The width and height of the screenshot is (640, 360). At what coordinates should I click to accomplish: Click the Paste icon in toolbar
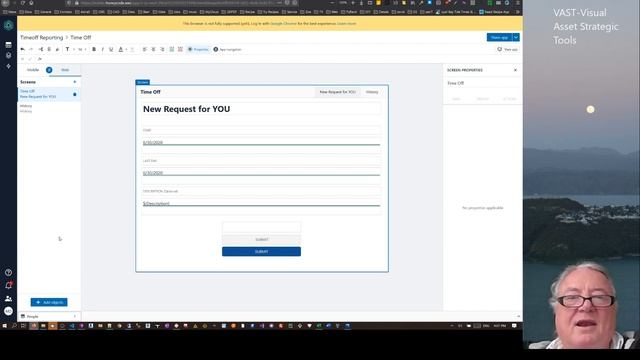click(57, 49)
